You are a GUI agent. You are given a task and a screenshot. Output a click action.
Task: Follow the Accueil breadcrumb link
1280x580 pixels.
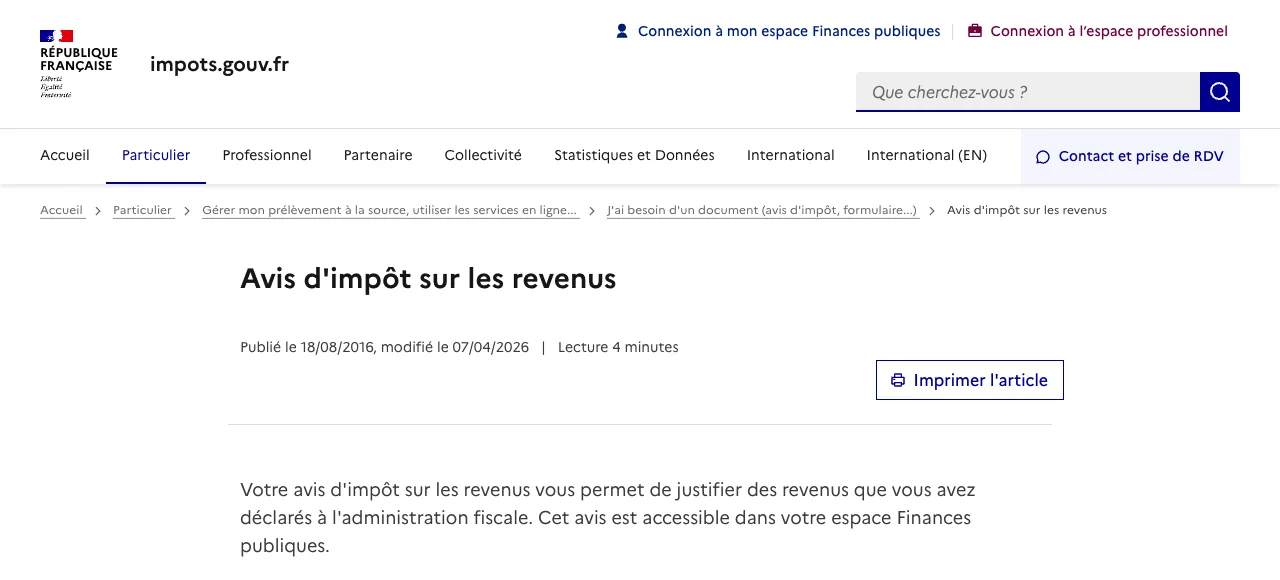62,210
